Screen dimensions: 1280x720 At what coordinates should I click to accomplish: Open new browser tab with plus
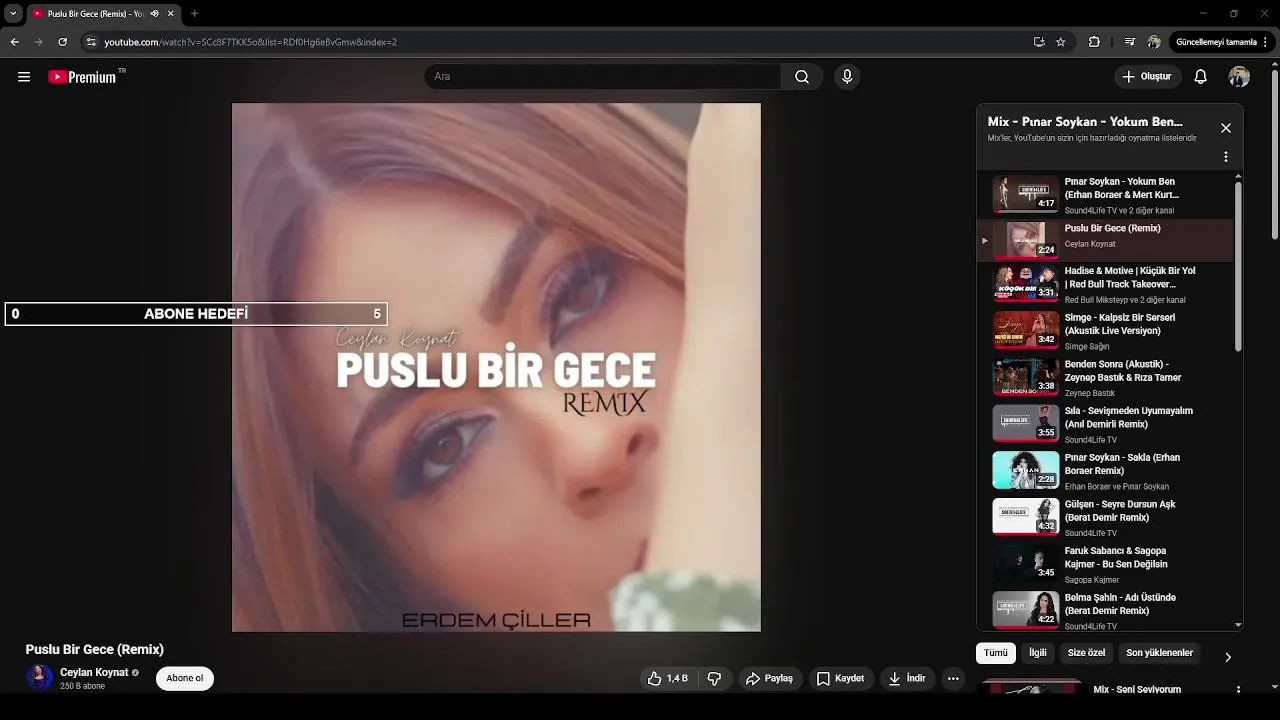coord(194,14)
